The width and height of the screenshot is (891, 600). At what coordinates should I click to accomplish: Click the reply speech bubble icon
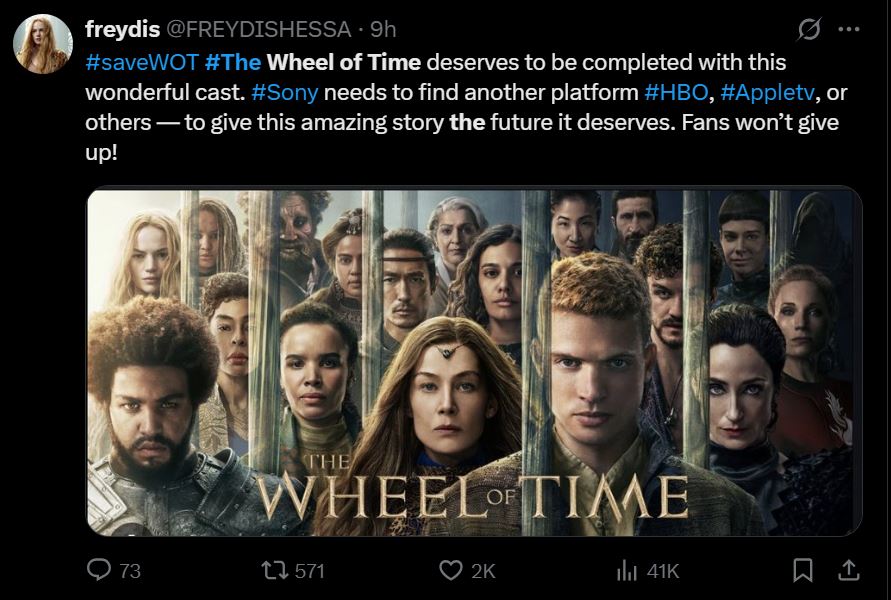(100, 570)
